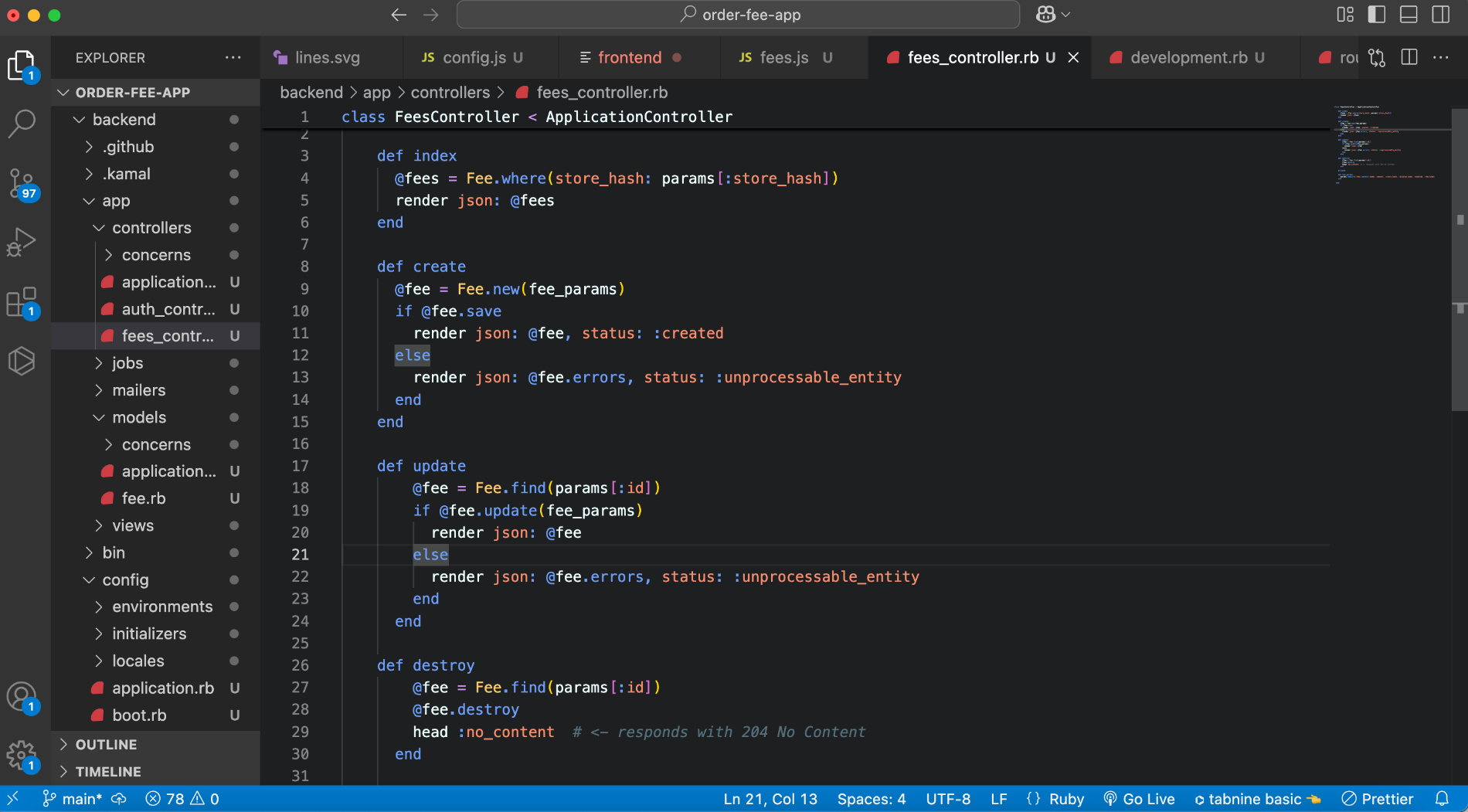Collapse the controllers folder
The image size is (1468, 812).
coord(155,228)
